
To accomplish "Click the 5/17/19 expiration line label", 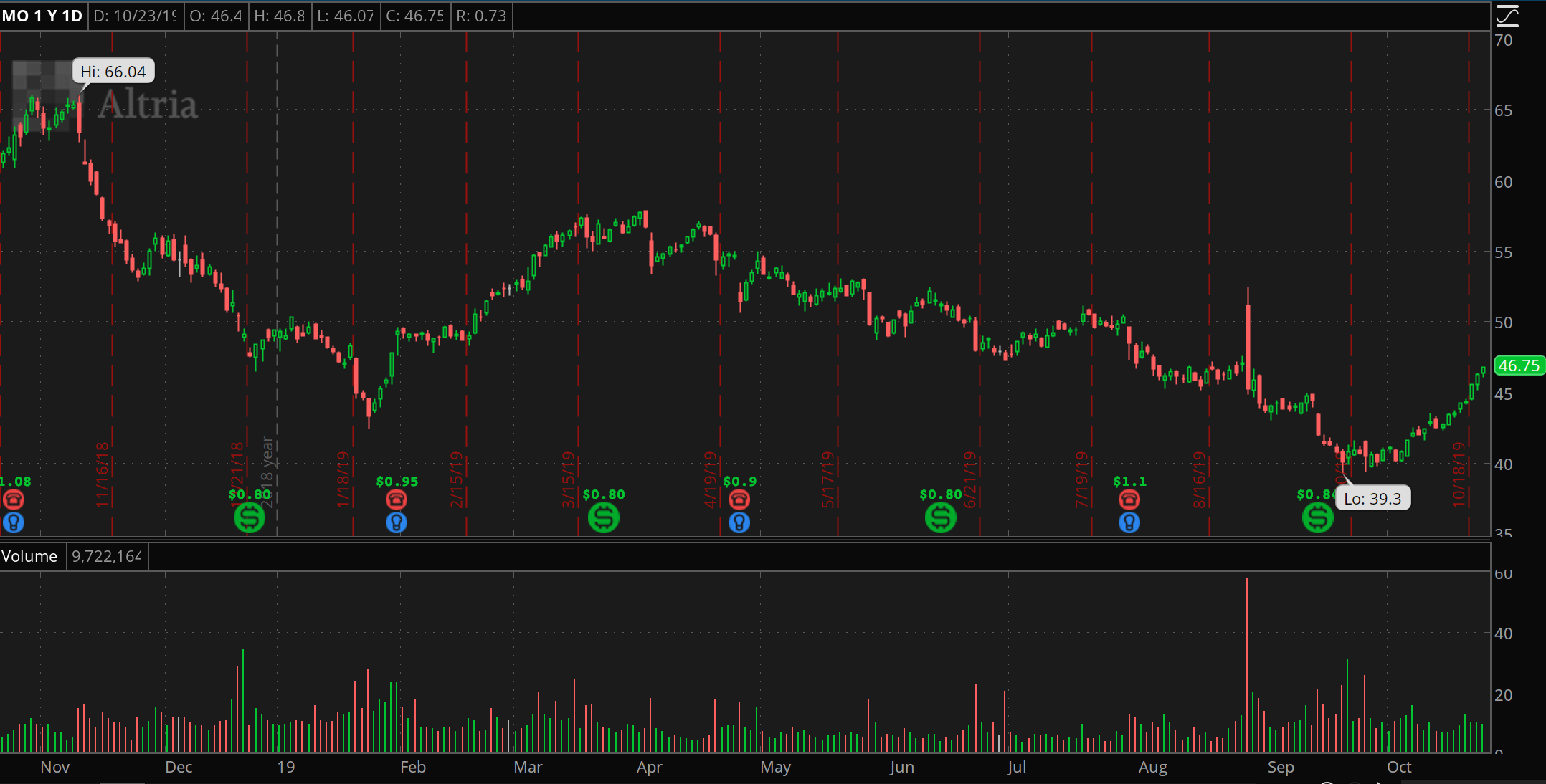I will tap(828, 479).
